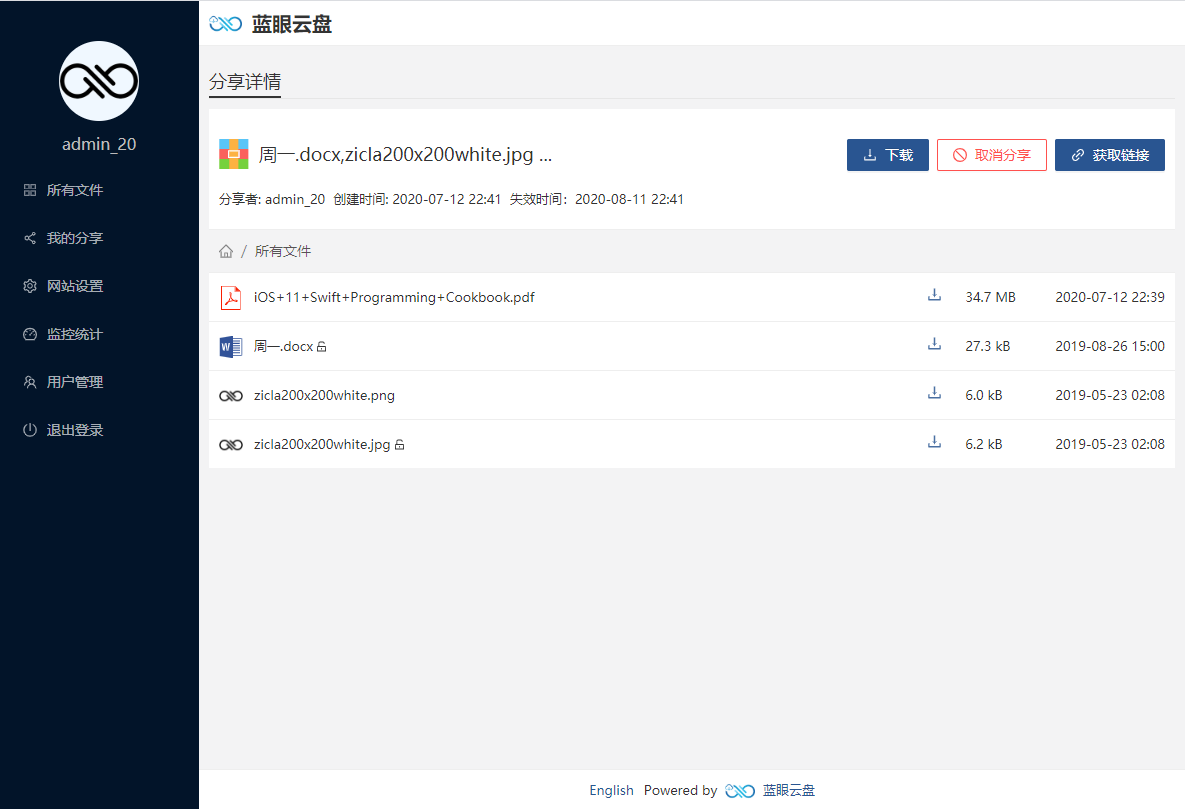1185x809 pixels.
Task: Click 退出登录 to log out
Action: 75,430
